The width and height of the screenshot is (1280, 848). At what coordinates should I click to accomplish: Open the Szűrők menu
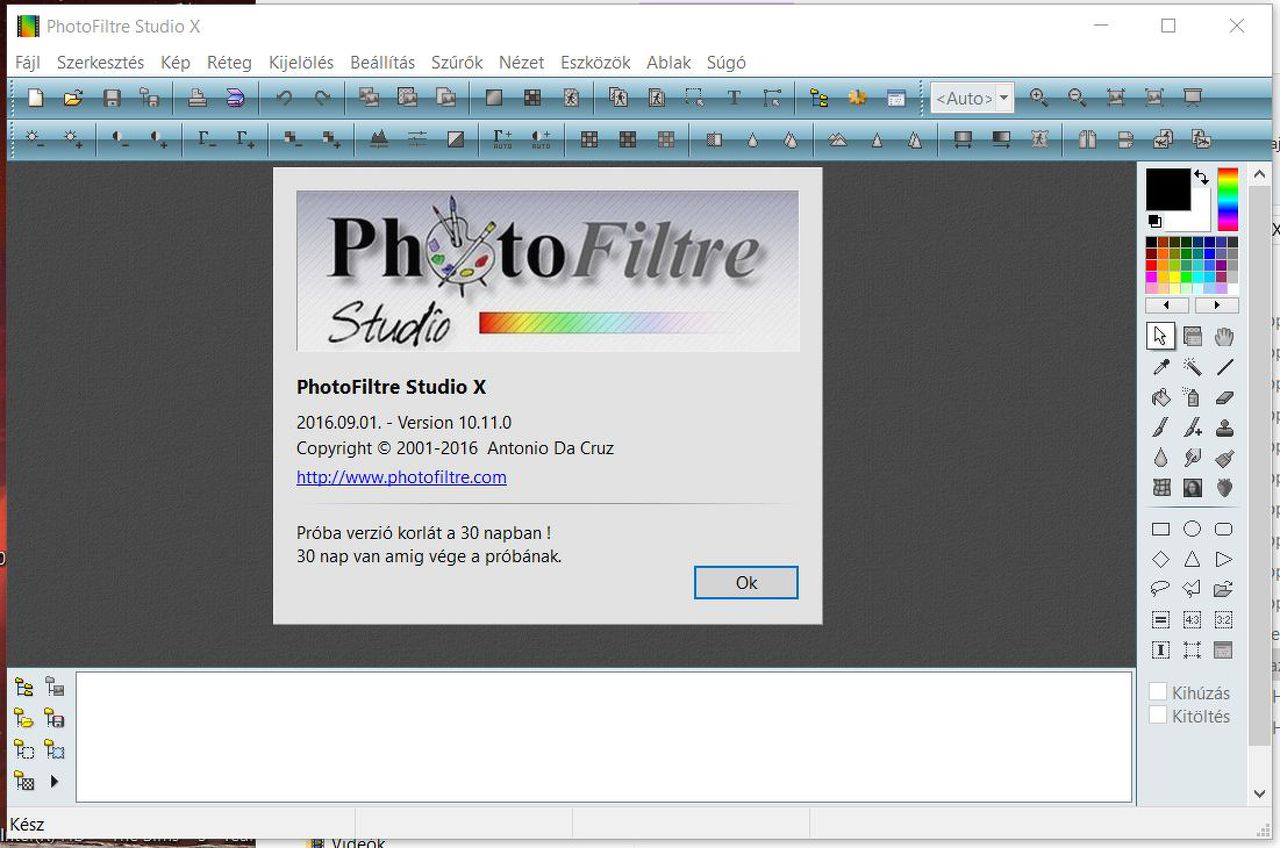457,62
